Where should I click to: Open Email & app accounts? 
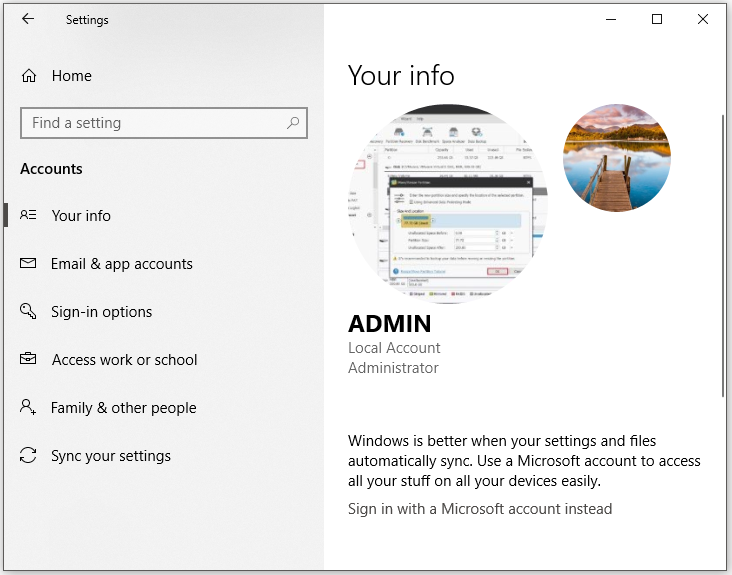(x=122, y=264)
